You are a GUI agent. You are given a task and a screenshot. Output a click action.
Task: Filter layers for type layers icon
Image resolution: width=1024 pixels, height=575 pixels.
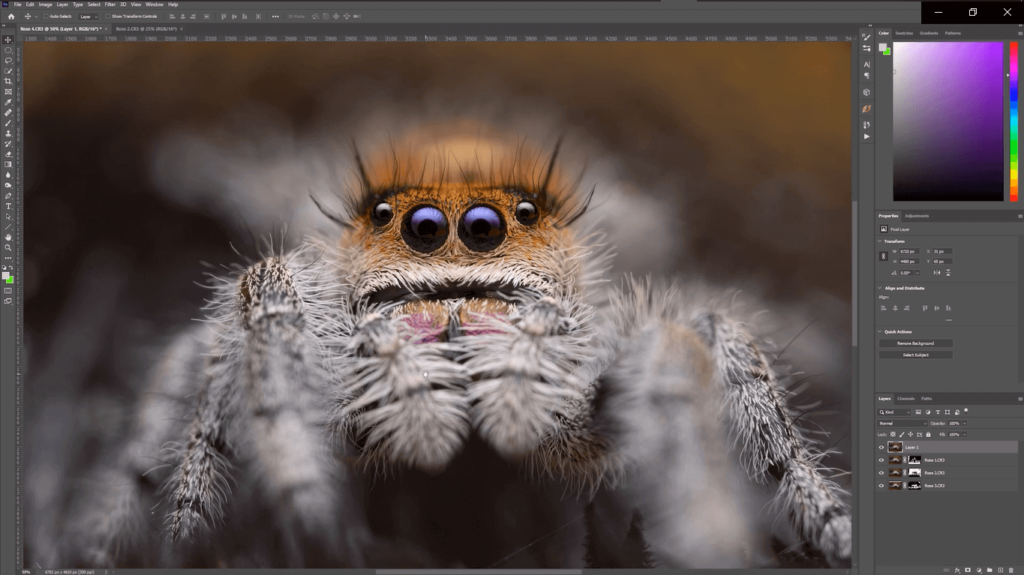click(x=938, y=412)
